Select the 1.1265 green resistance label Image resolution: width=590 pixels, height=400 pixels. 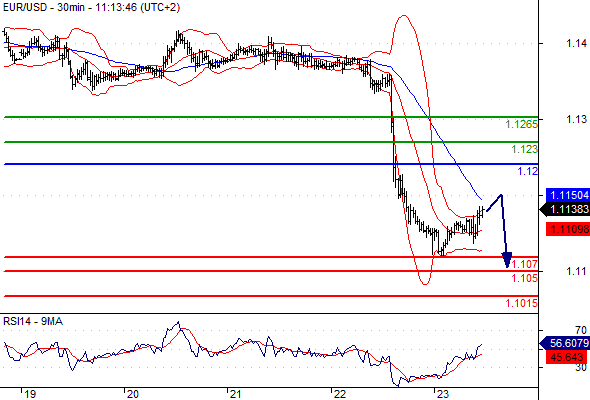[x=521, y=124]
